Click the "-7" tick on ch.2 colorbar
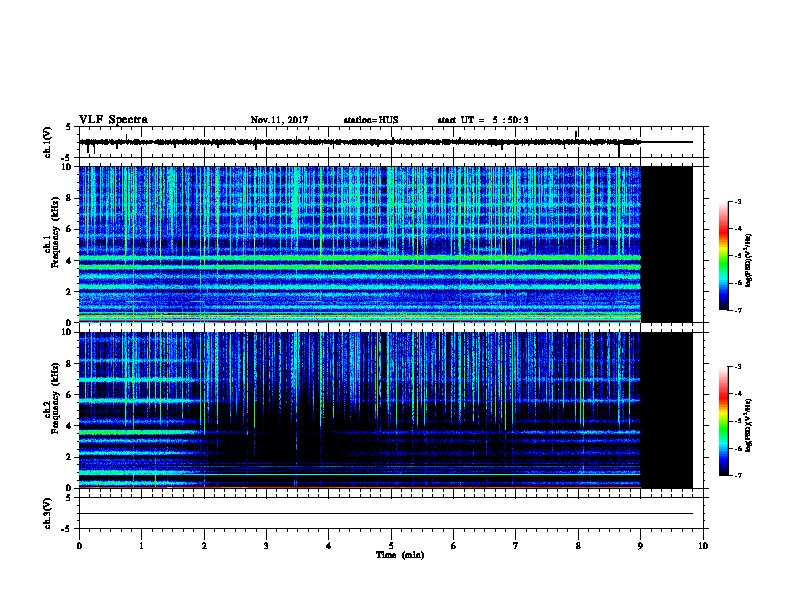The image size is (792, 612). pos(737,475)
